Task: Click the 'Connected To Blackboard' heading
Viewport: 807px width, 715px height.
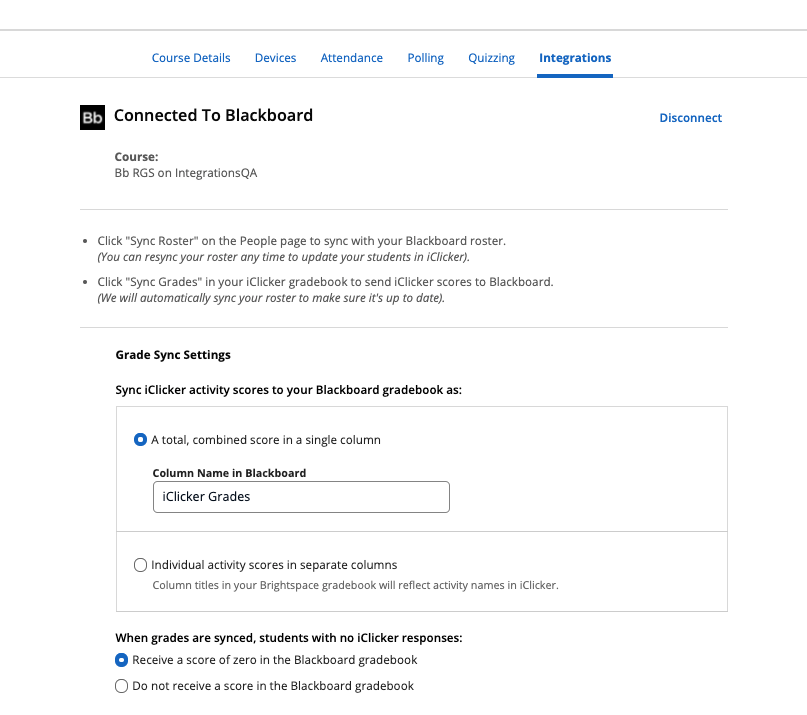Action: point(213,115)
